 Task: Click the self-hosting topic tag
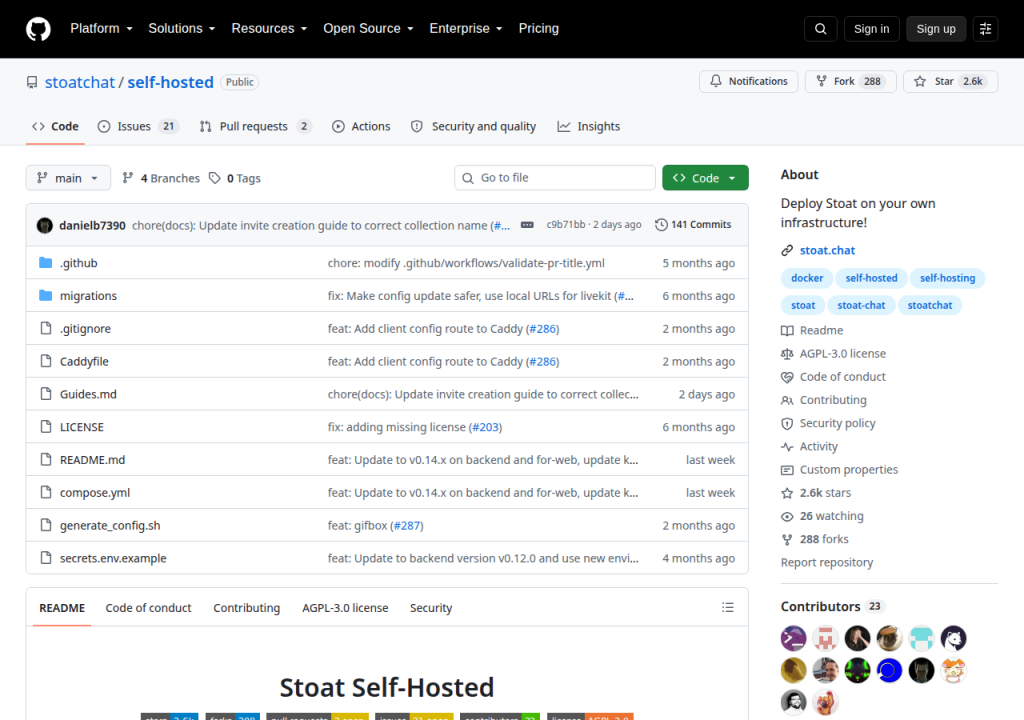click(947, 278)
